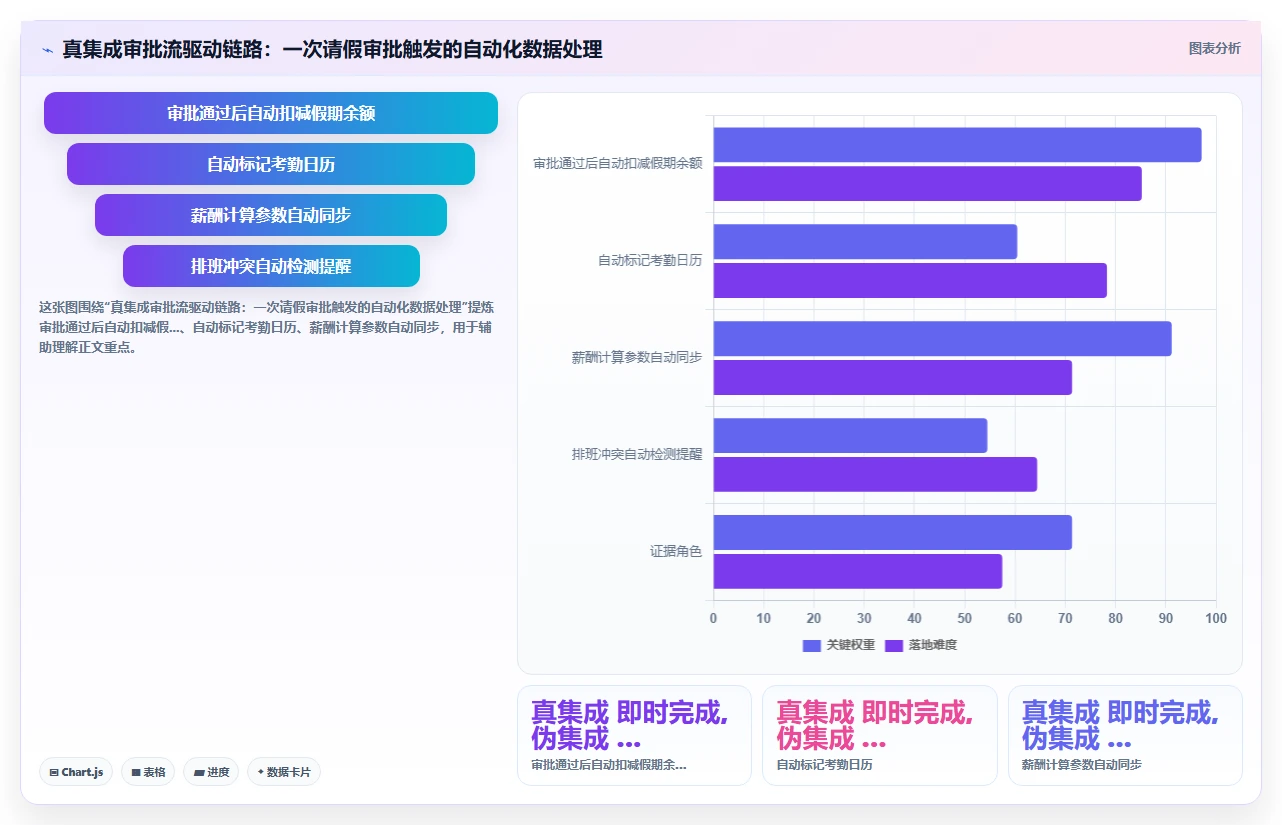Open the blue card captioned 薪酬计算参数自动同步

coord(1125,735)
